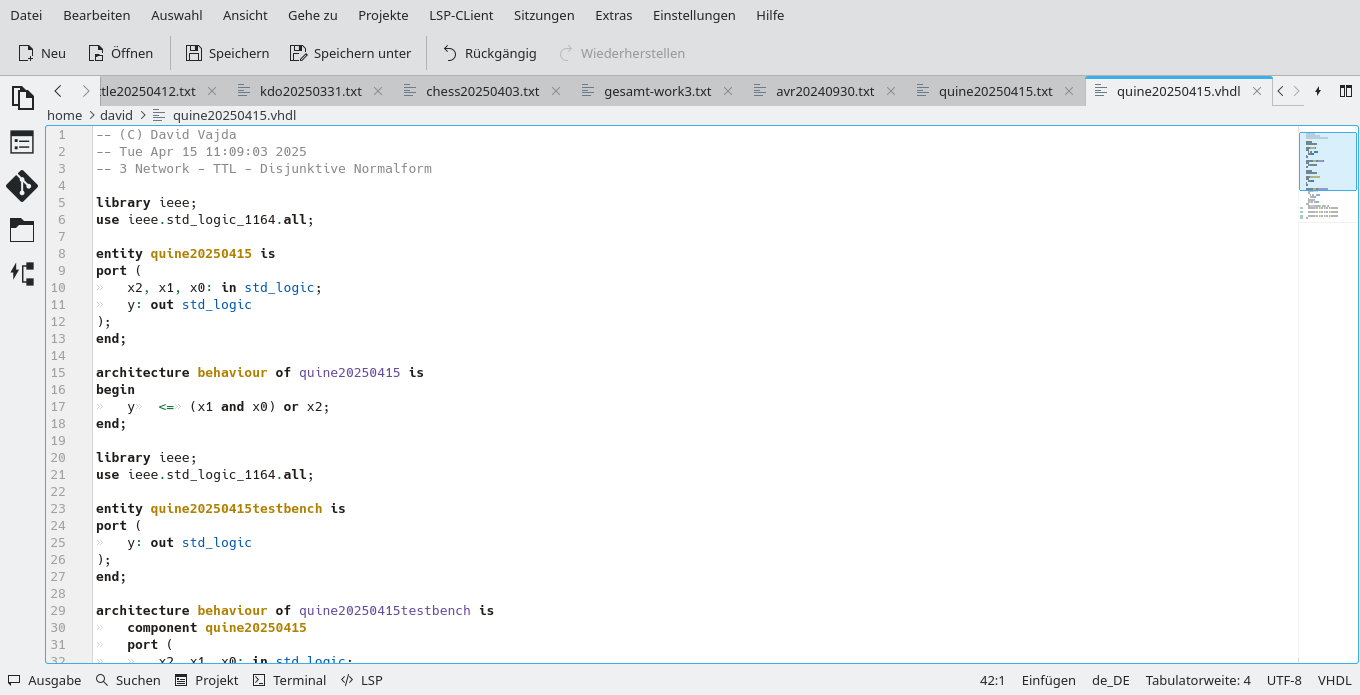Open the Git tool view in sidebar
Viewport: 1360px width, 695px height.
coord(22,186)
